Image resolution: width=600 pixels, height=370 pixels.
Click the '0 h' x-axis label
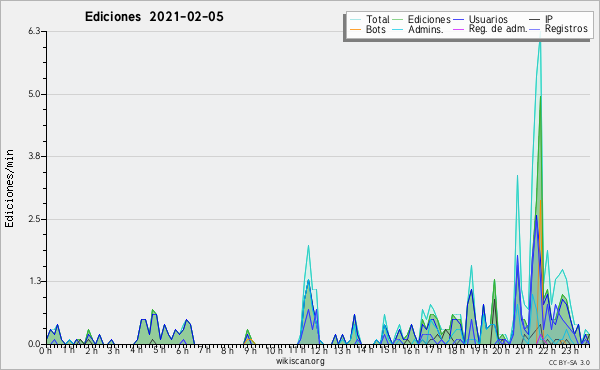(x=45, y=351)
